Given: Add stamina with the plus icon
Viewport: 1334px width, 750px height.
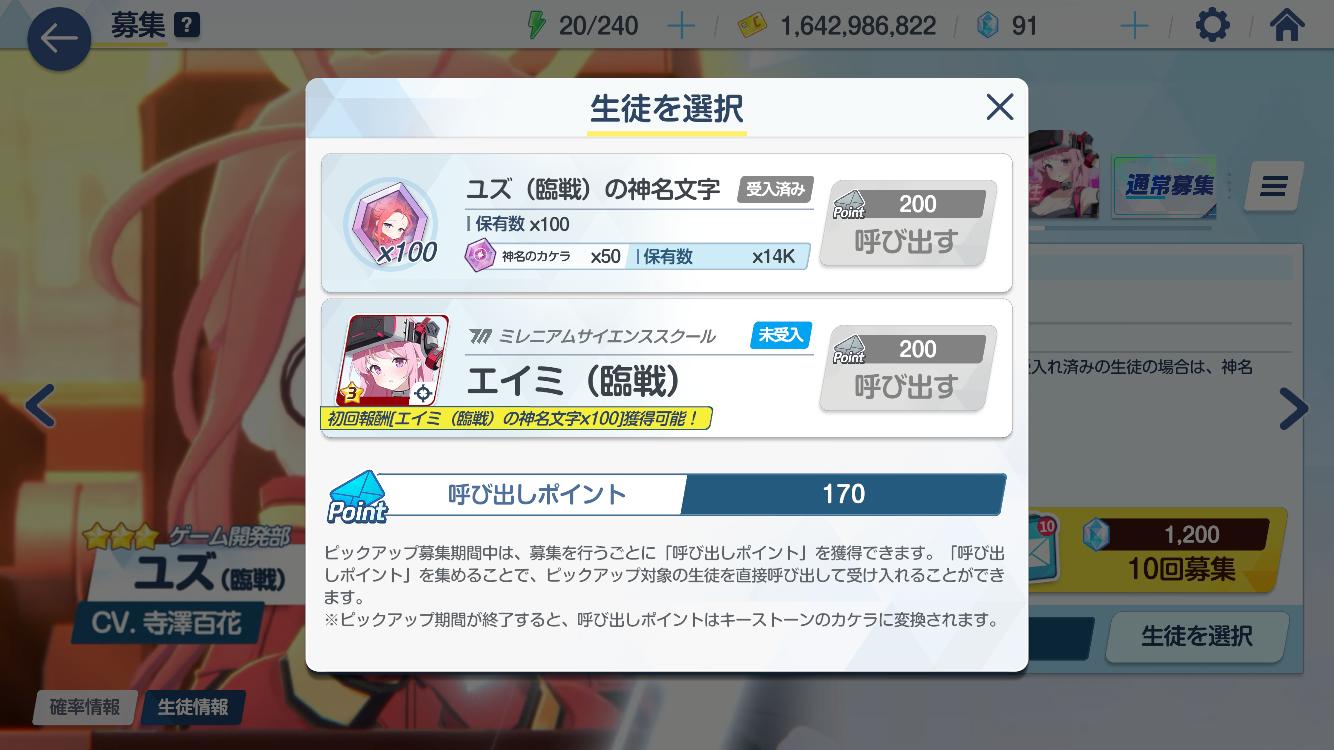Looking at the screenshot, I should [x=681, y=26].
